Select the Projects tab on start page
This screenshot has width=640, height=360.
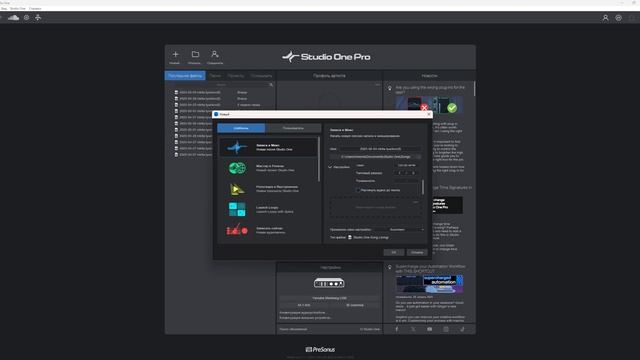click(236, 76)
